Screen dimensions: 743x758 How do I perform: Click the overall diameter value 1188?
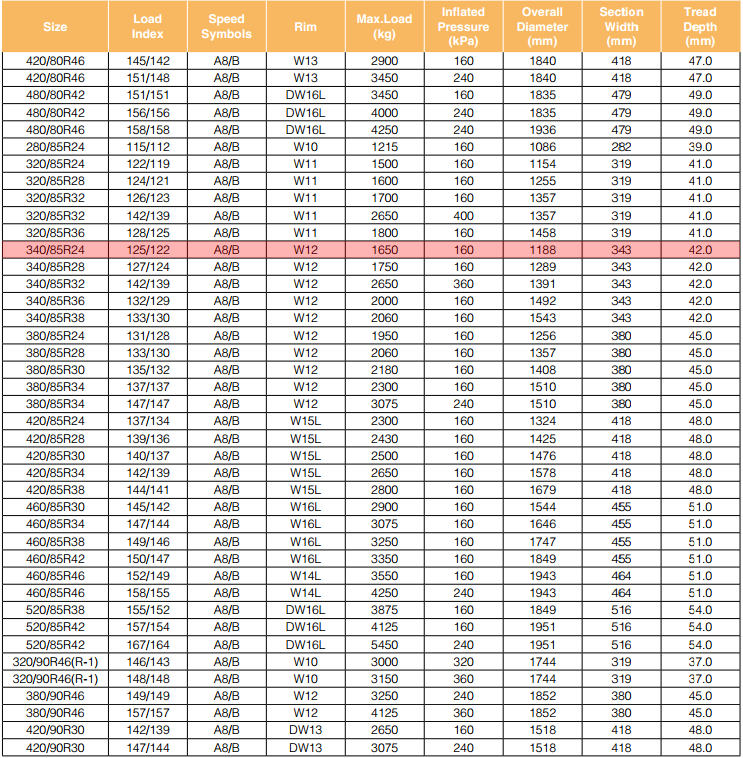tap(542, 249)
